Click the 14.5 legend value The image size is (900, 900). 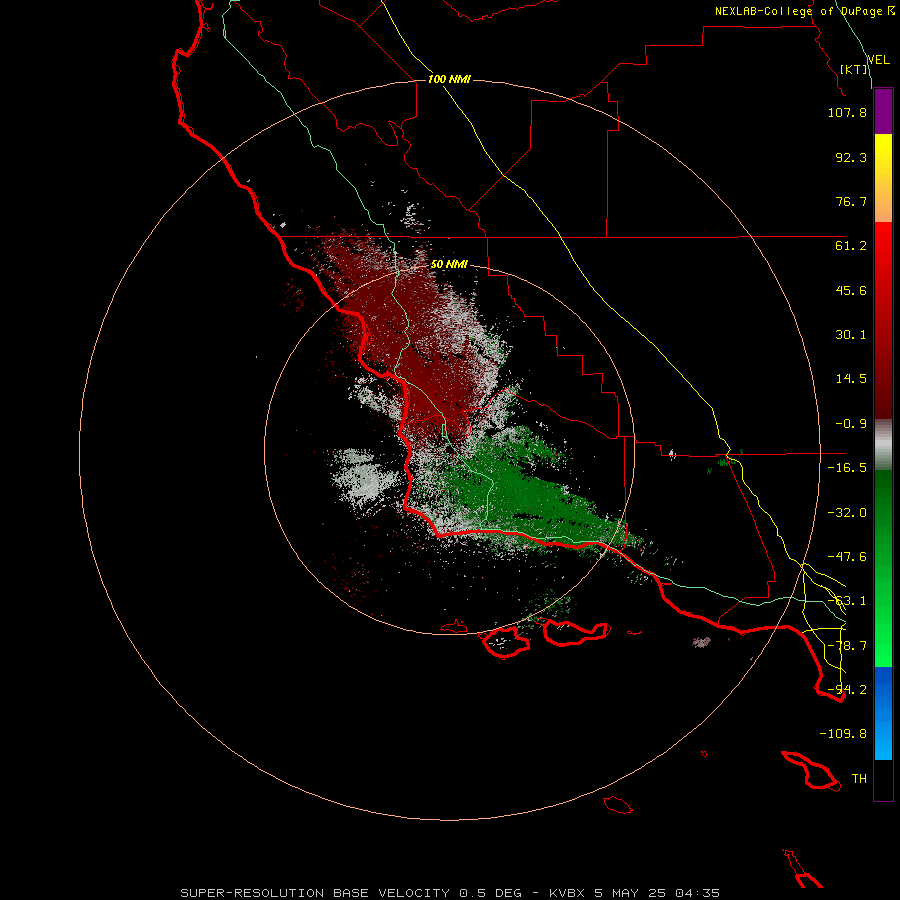pos(851,379)
